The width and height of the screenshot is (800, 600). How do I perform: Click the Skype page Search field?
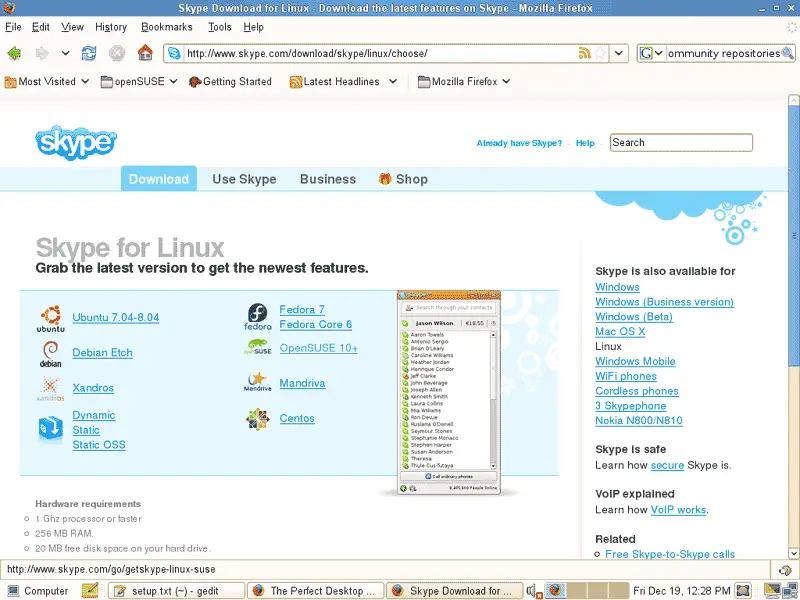(x=681, y=142)
